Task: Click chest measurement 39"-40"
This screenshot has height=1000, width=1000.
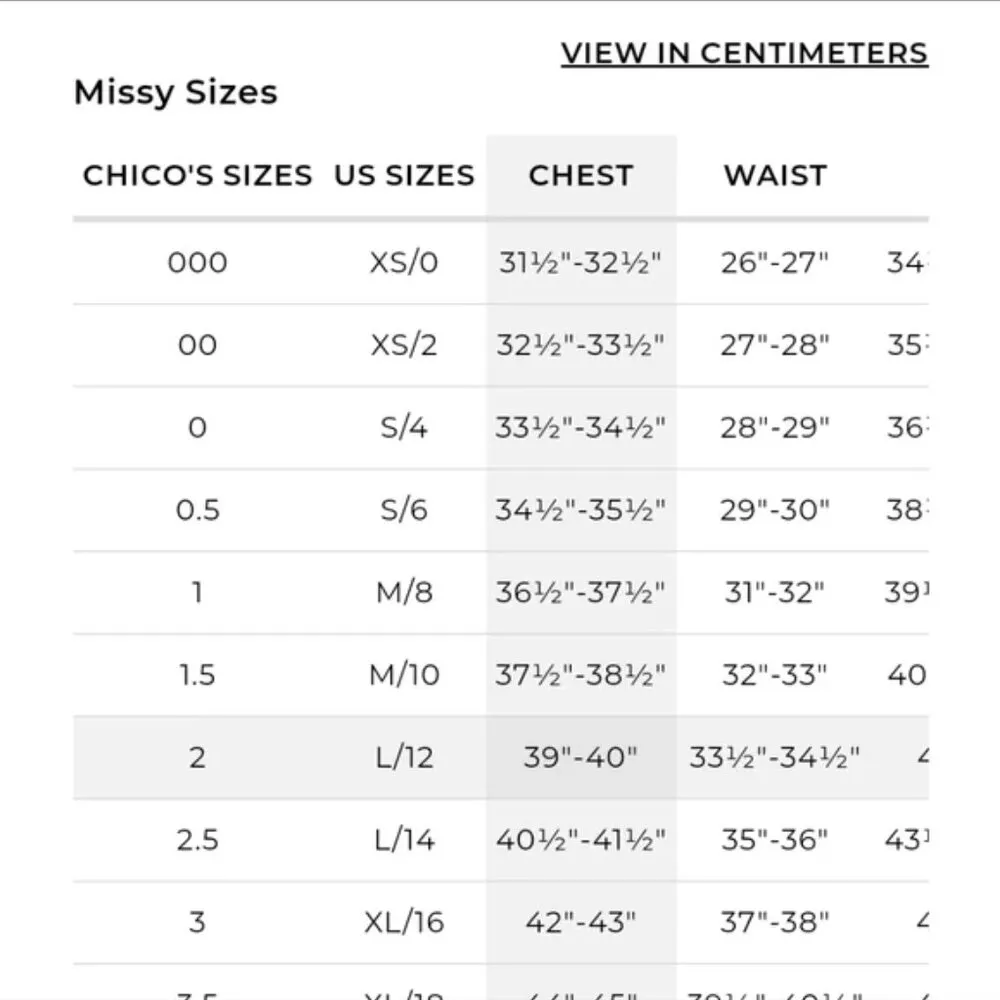Action: point(580,757)
